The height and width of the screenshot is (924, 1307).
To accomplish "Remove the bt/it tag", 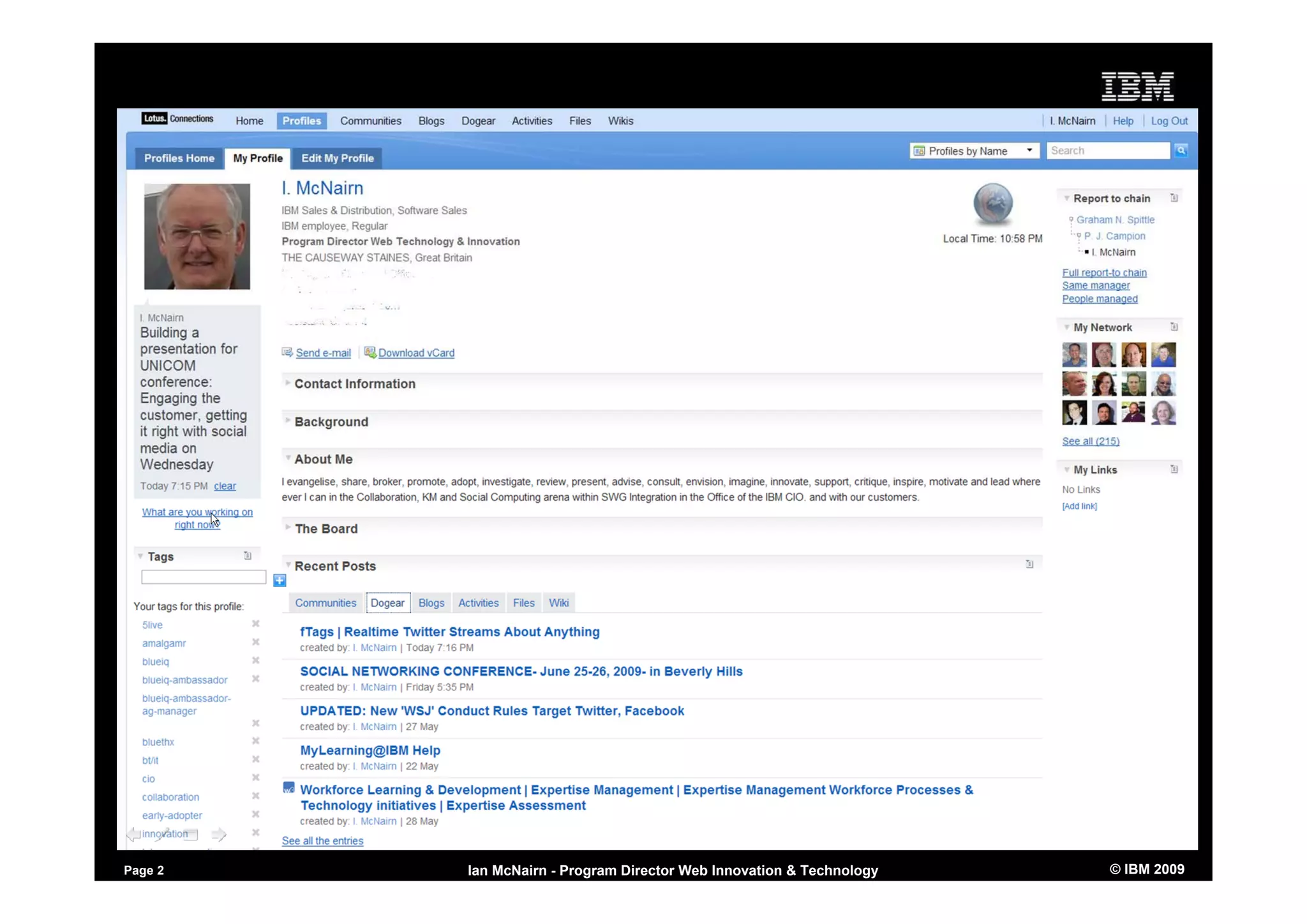I will 255,759.
